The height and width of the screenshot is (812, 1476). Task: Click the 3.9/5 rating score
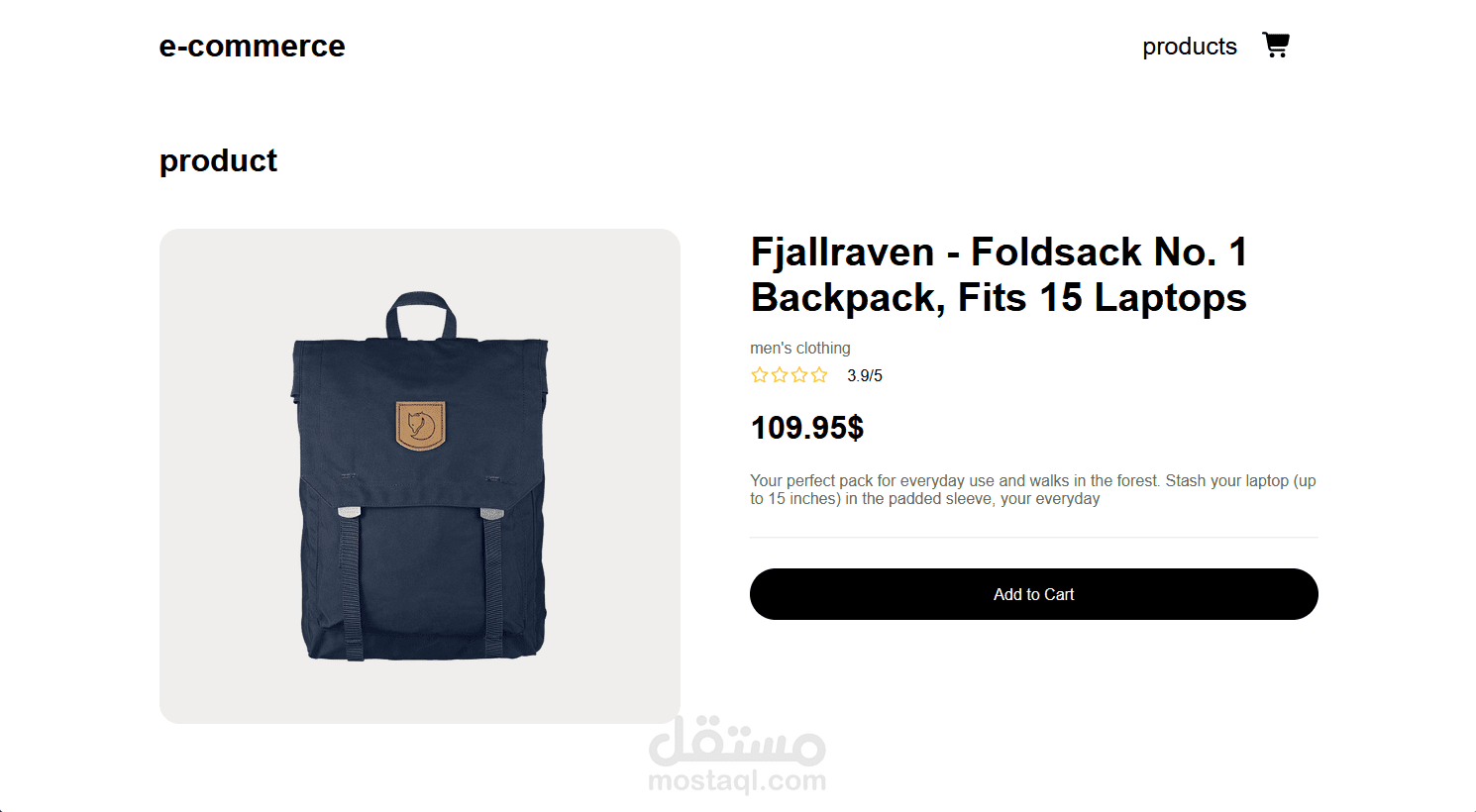click(864, 376)
